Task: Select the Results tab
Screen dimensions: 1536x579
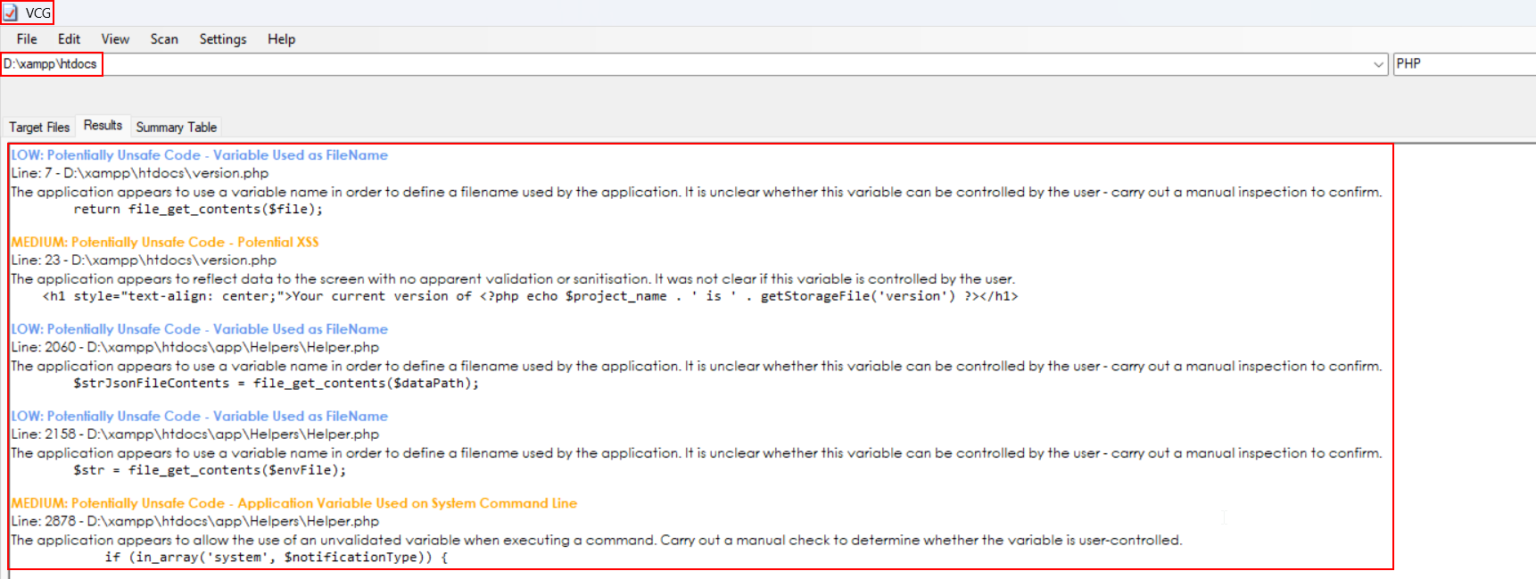Action: click(103, 126)
